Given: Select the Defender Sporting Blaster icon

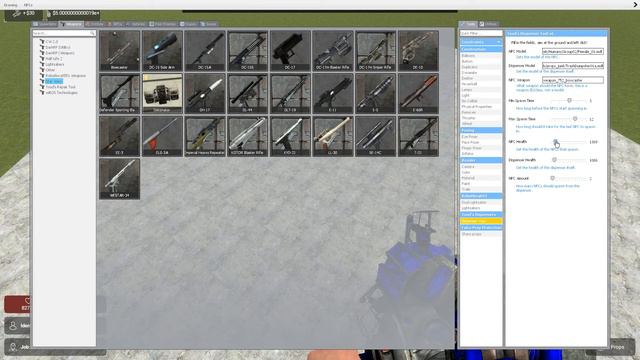Looking at the screenshot, I should (x=120, y=93).
